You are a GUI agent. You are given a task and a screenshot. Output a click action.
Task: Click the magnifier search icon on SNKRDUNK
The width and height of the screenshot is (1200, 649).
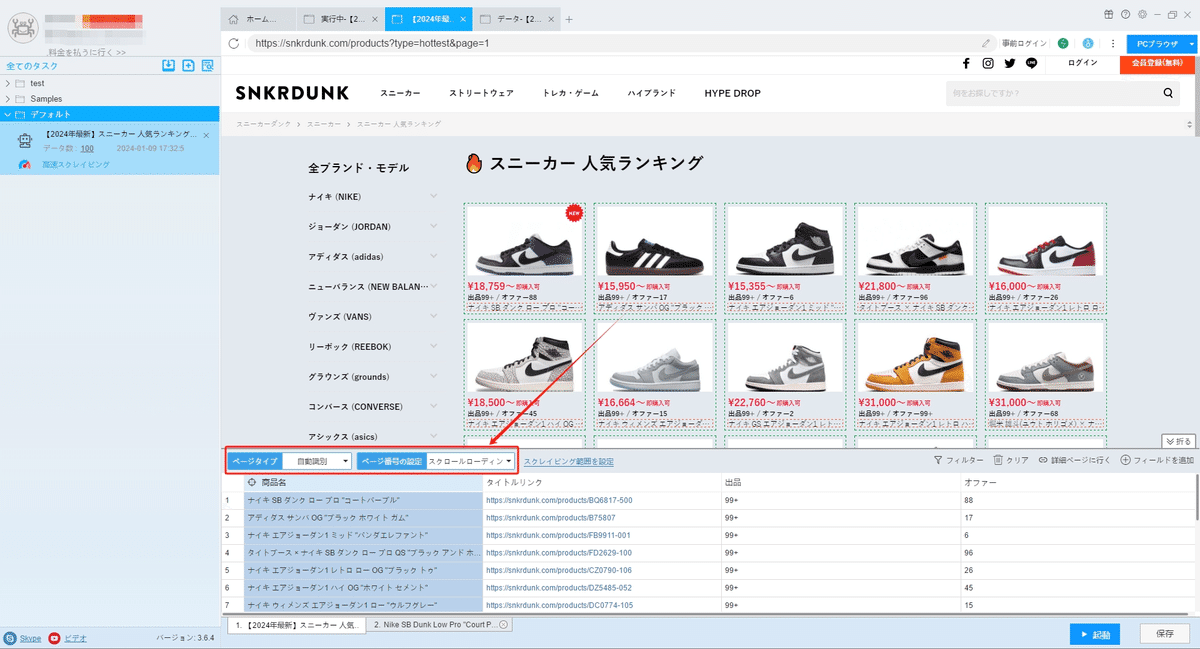point(1168,93)
